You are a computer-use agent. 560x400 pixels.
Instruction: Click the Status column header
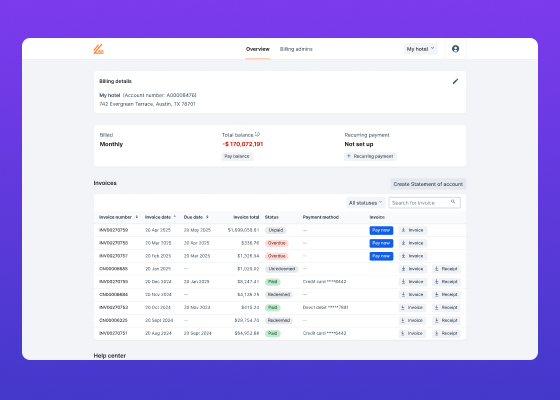coord(271,217)
